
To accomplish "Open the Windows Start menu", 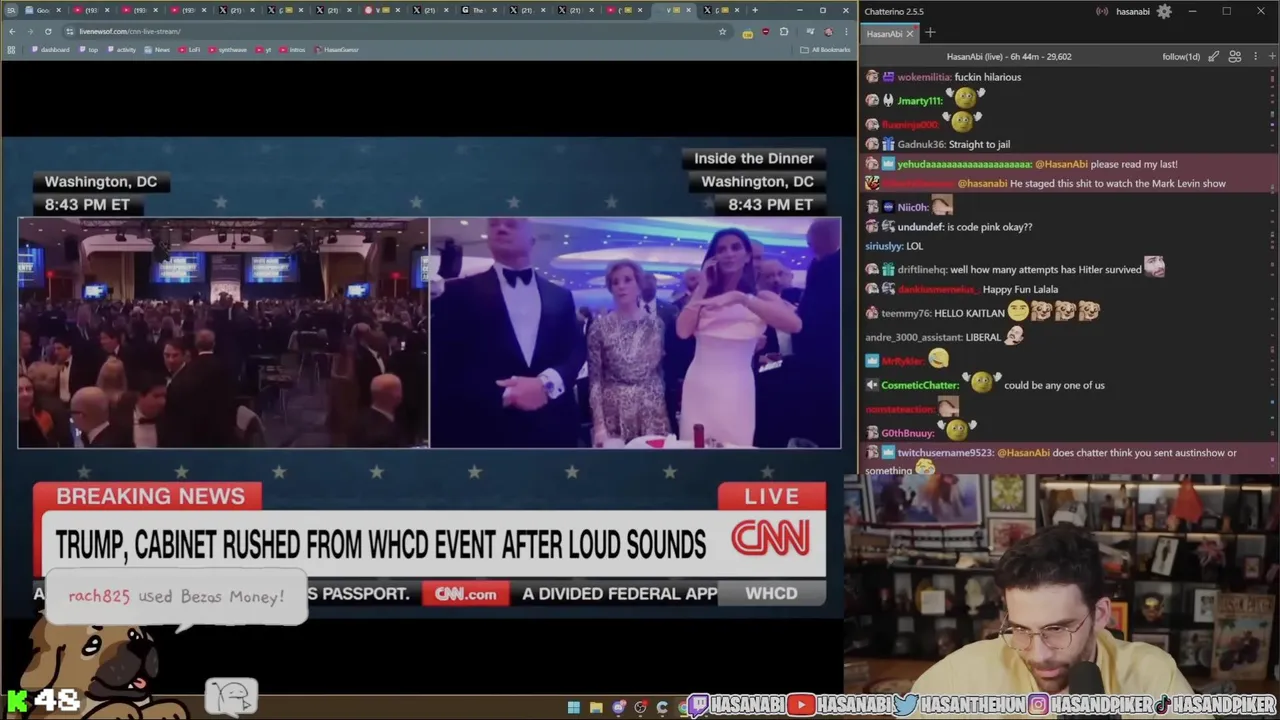I will coord(574,708).
